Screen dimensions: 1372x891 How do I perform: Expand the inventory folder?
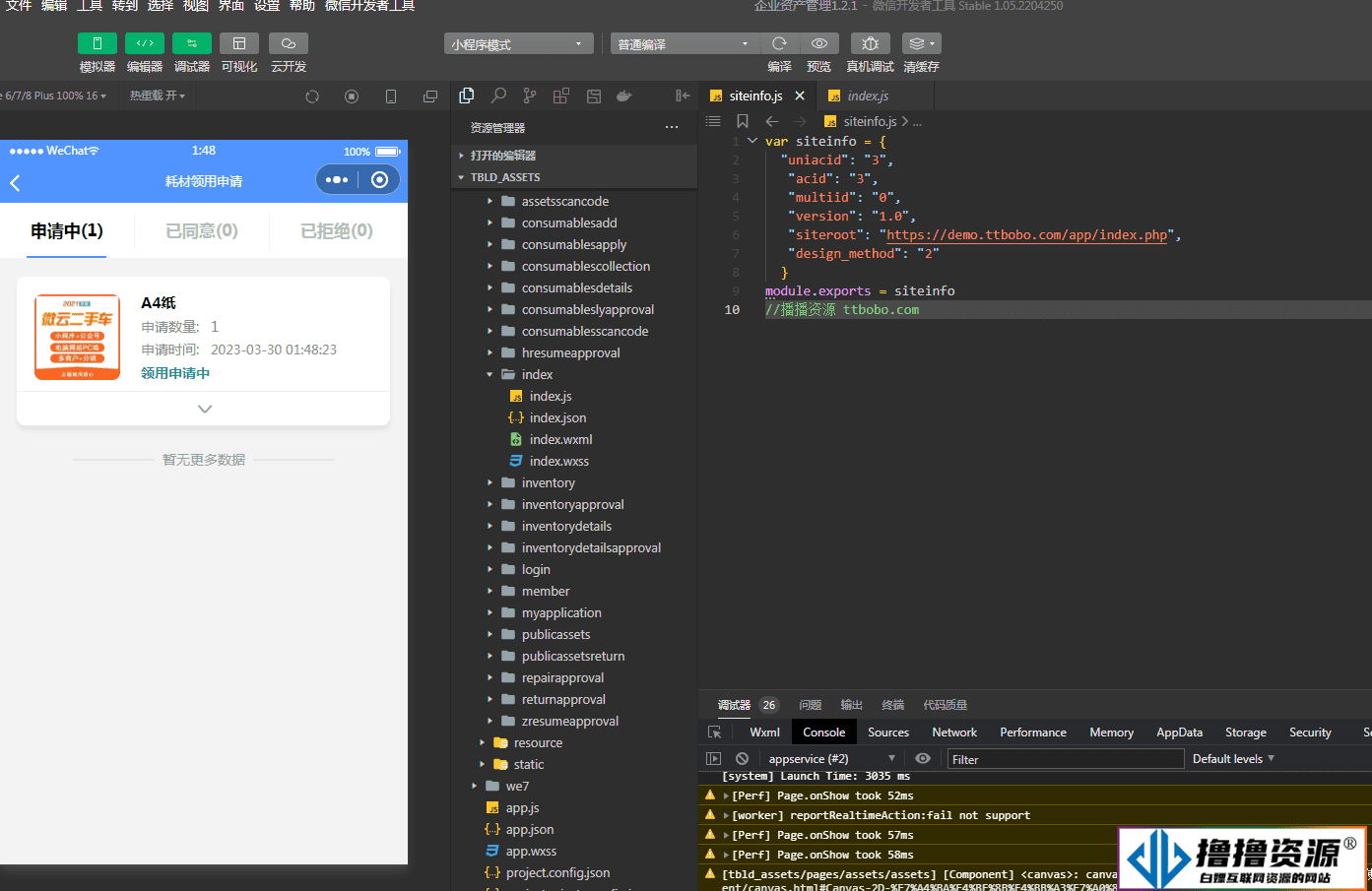[574, 482]
